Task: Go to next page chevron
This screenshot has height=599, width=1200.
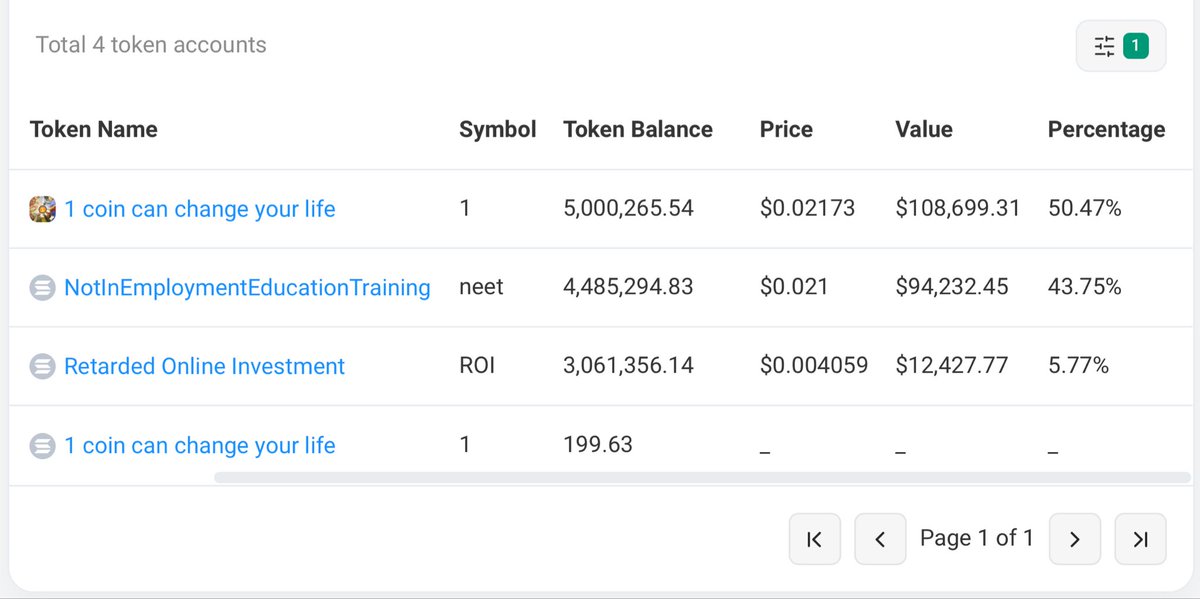Action: [1075, 539]
